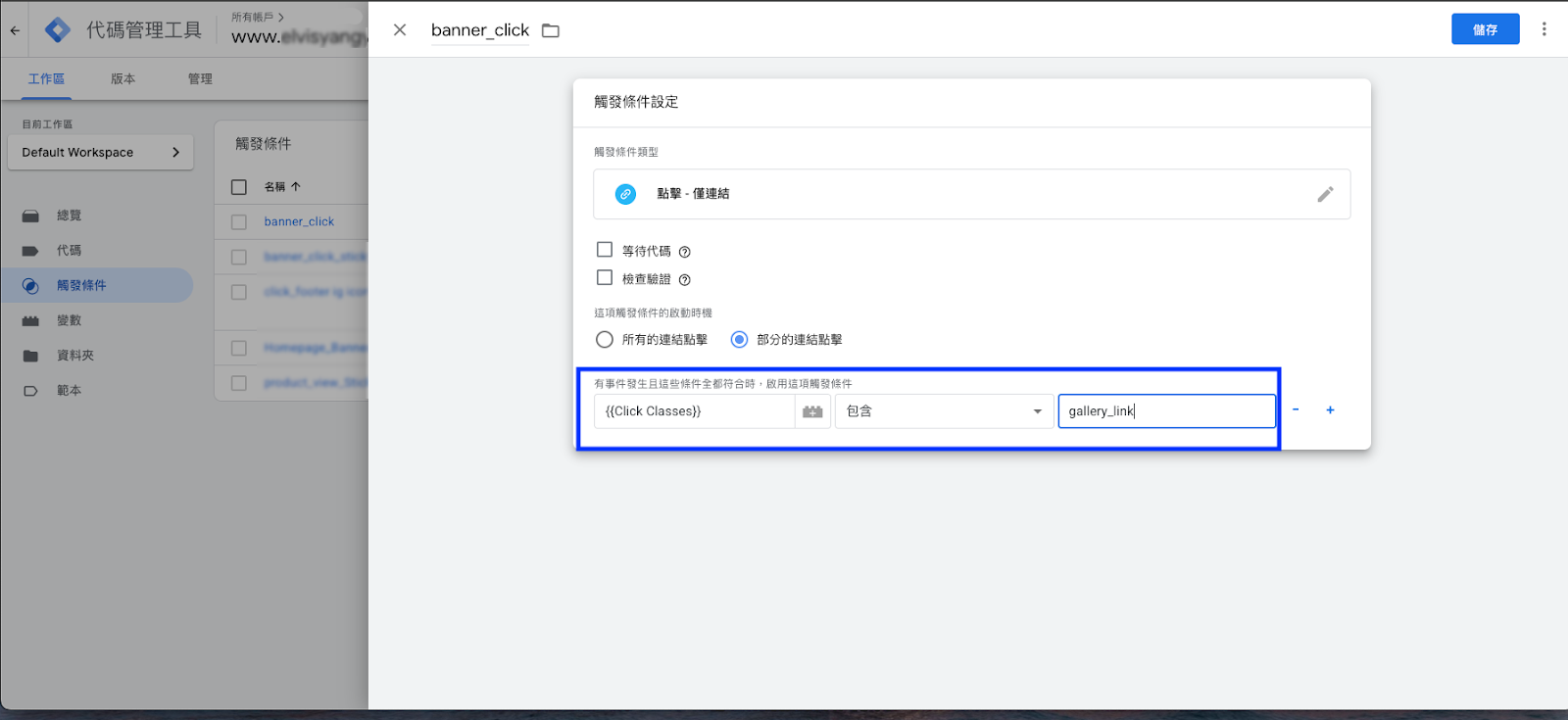Tick the checkbox of the last trigger row
Viewport: 1568px width, 720px height.
(239, 383)
